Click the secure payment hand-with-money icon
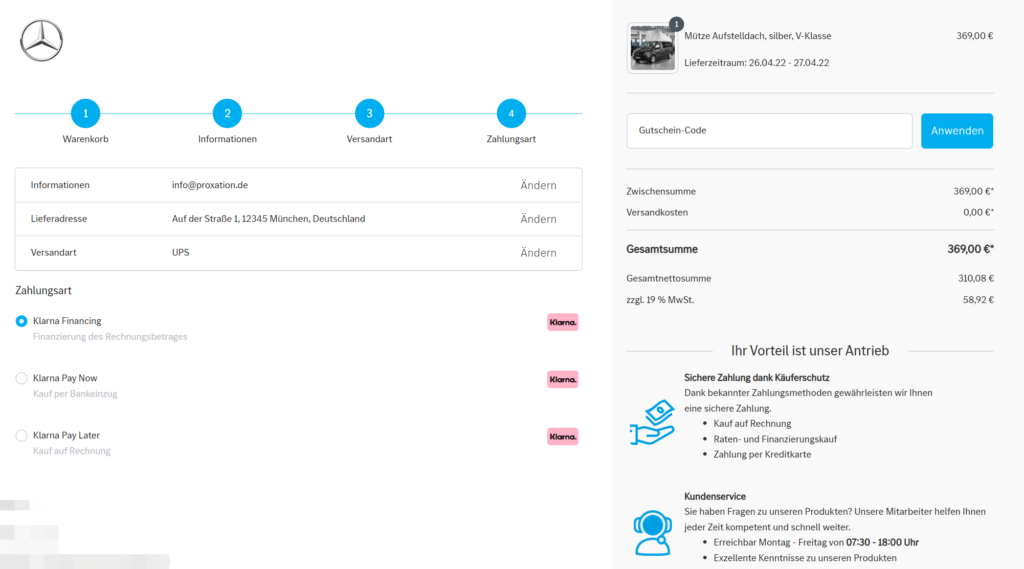Image resolution: width=1024 pixels, height=569 pixels. coord(652,422)
